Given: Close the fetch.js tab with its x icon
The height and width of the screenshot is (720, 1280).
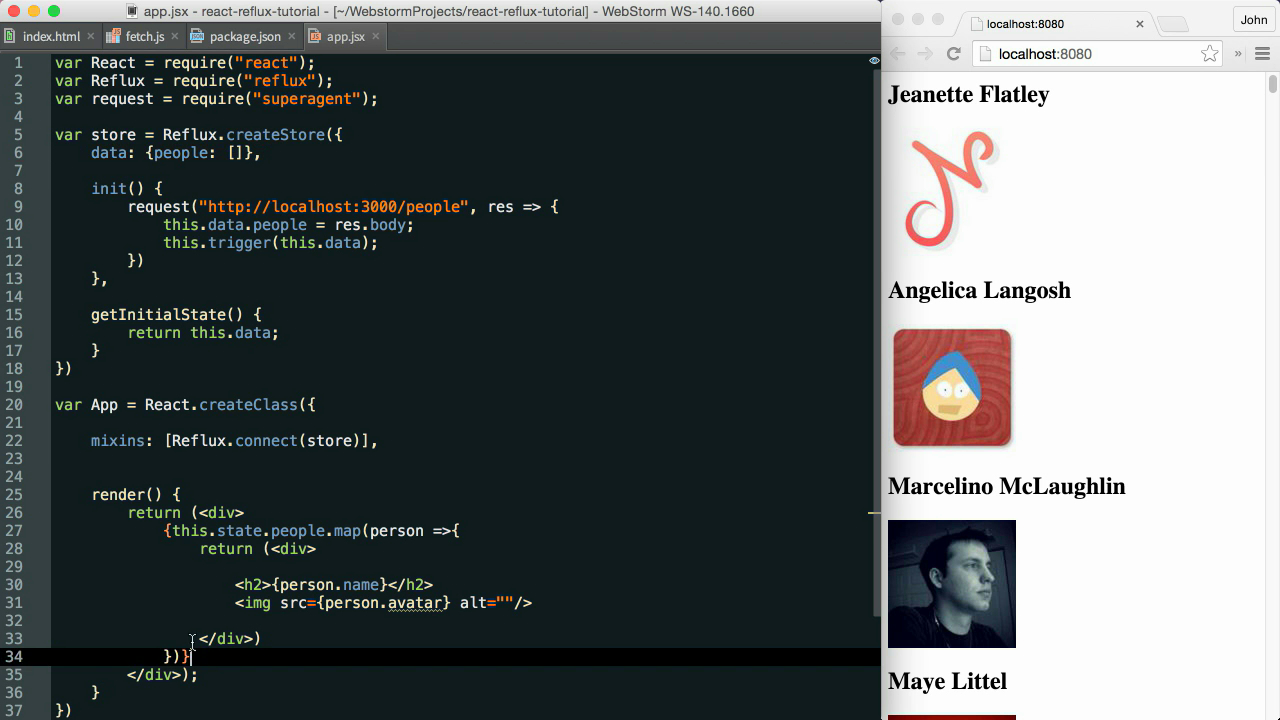Looking at the screenshot, I should pyautogui.click(x=174, y=36).
